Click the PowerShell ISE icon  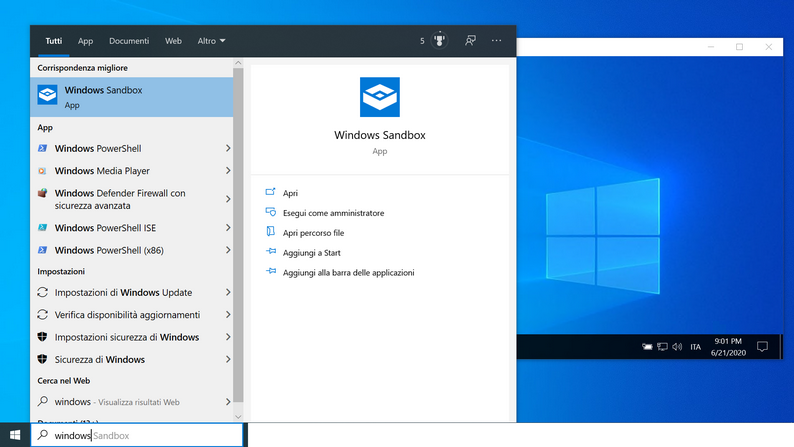click(x=43, y=228)
